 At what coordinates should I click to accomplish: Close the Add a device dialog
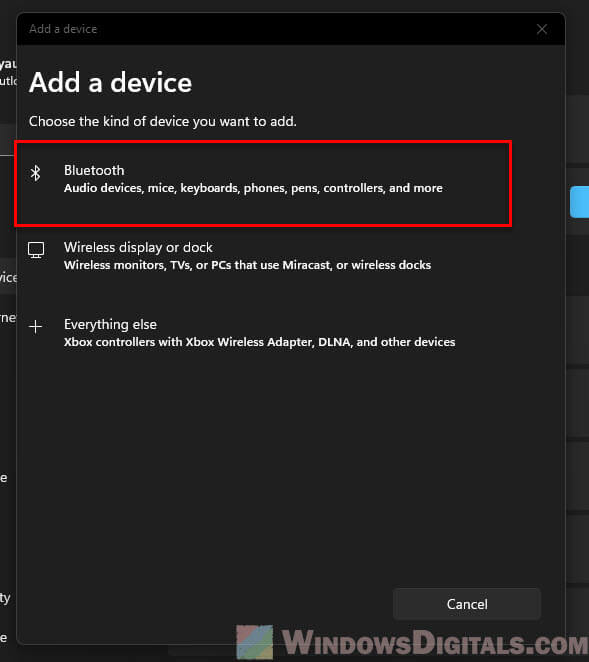coord(542,29)
